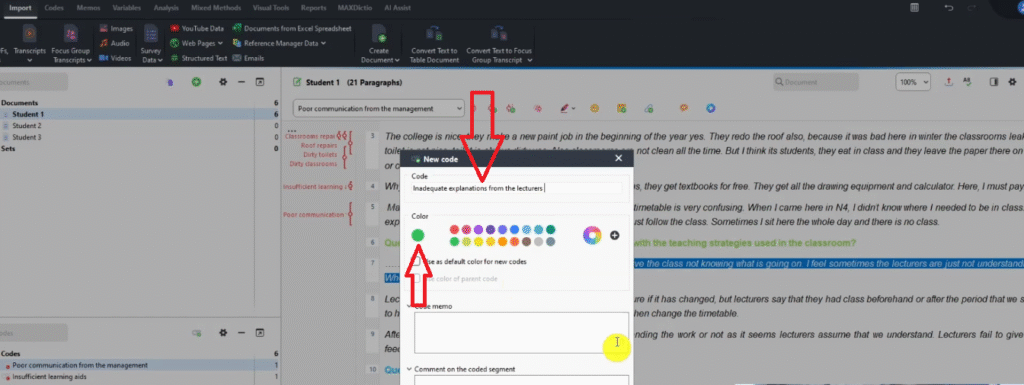The image size is (1024, 385).
Task: Open the Poor communication code dropdown
Action: [x=379, y=108]
